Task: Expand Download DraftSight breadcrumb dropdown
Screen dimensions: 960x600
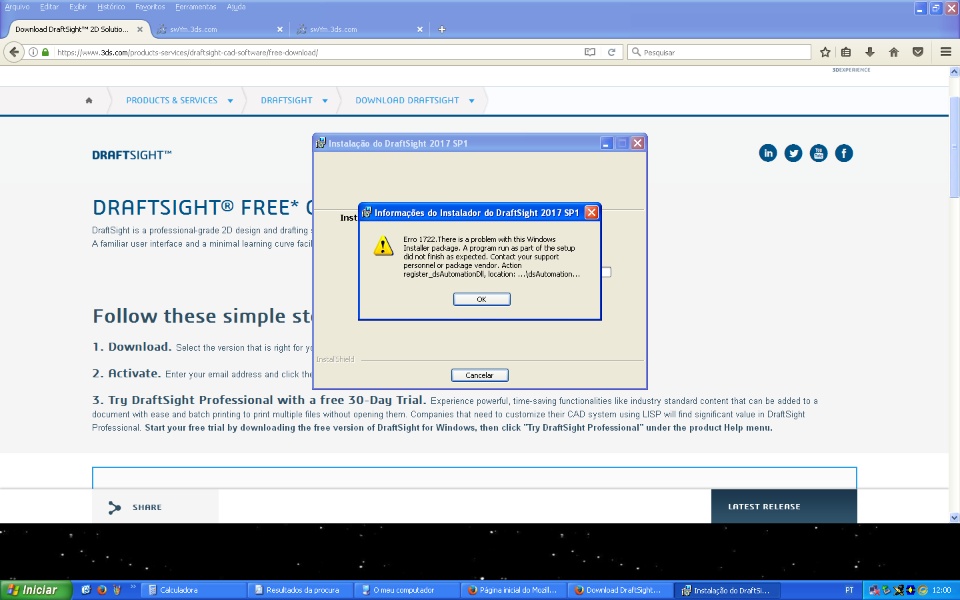Action: pyautogui.click(x=471, y=100)
